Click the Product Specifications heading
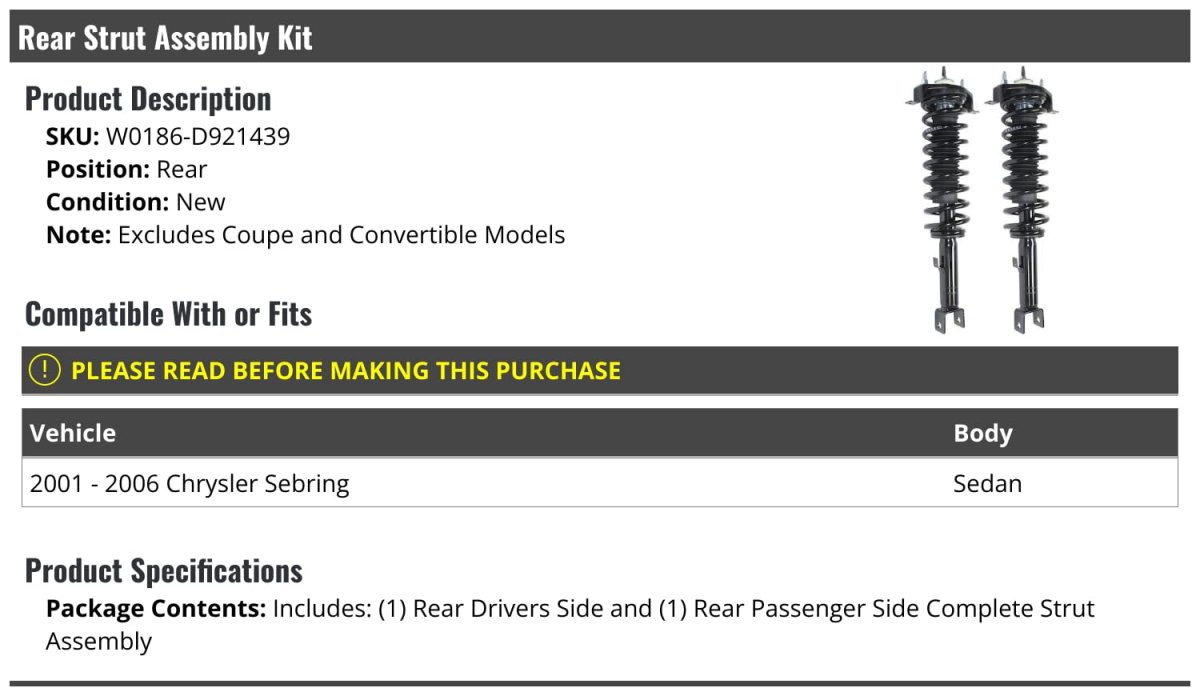This screenshot has height=696, width=1200. point(164,571)
